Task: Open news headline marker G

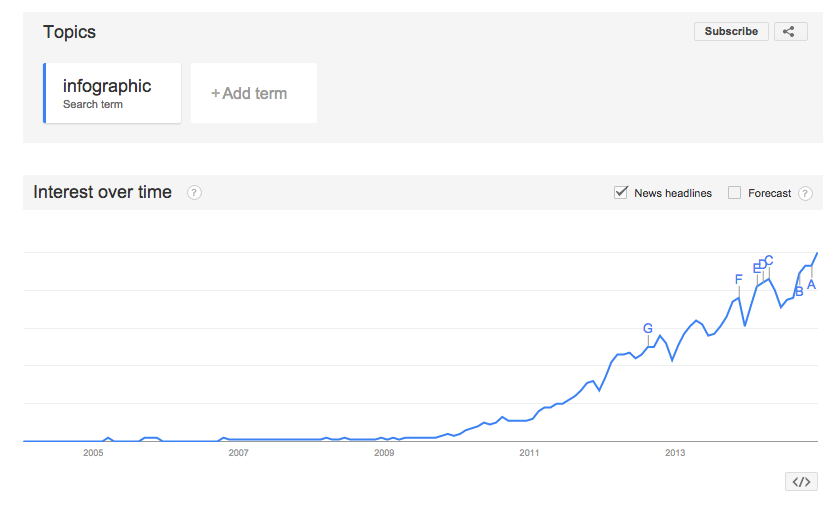Action: tap(648, 328)
